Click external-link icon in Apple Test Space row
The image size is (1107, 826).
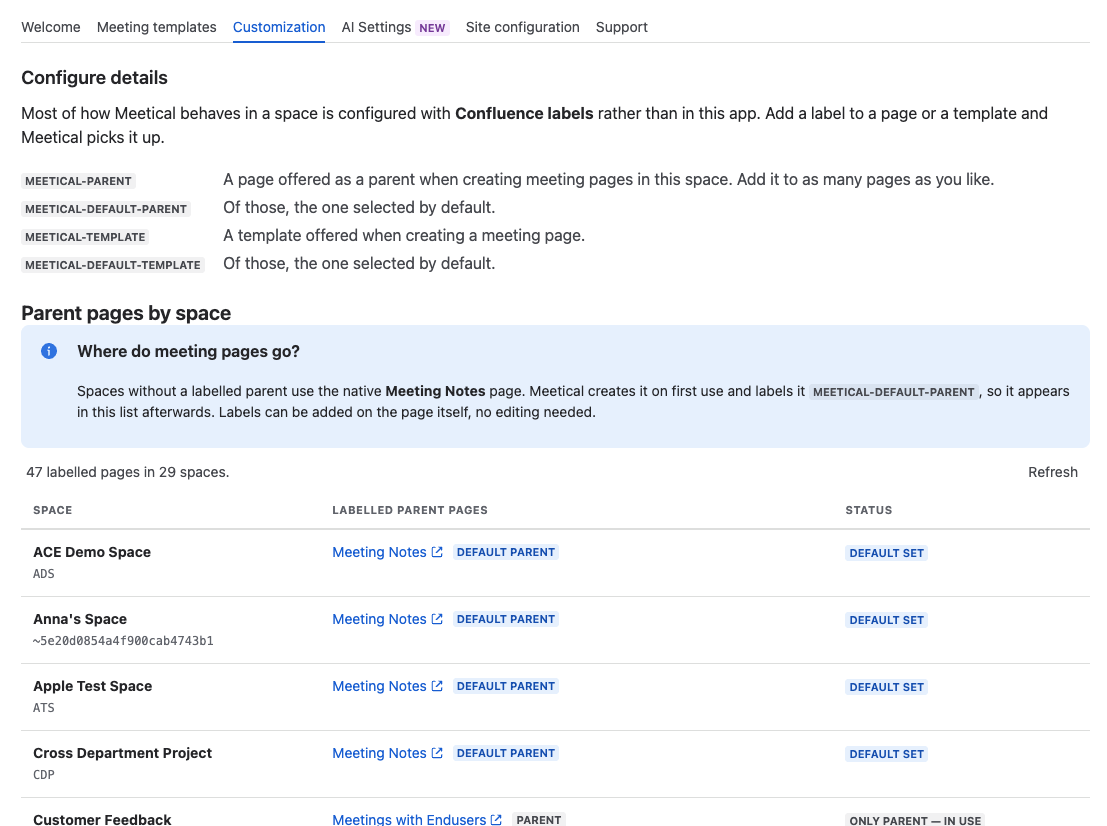tap(437, 686)
